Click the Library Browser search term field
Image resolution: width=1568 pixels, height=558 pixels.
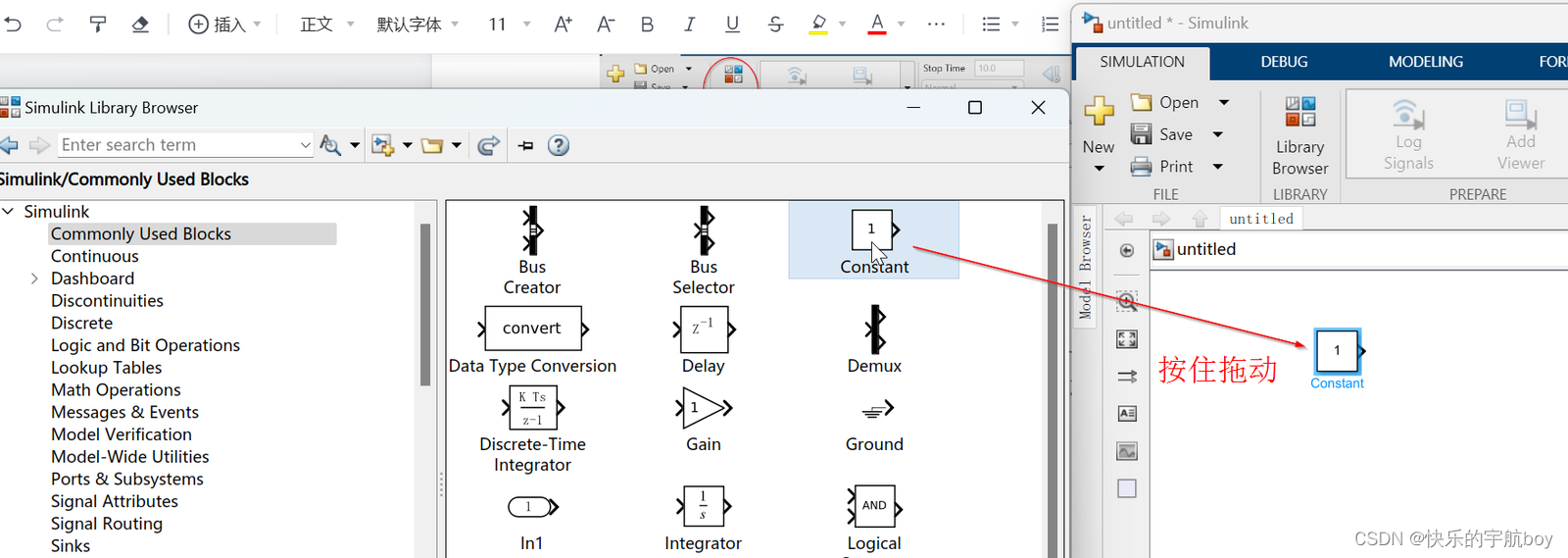pyautogui.click(x=185, y=145)
